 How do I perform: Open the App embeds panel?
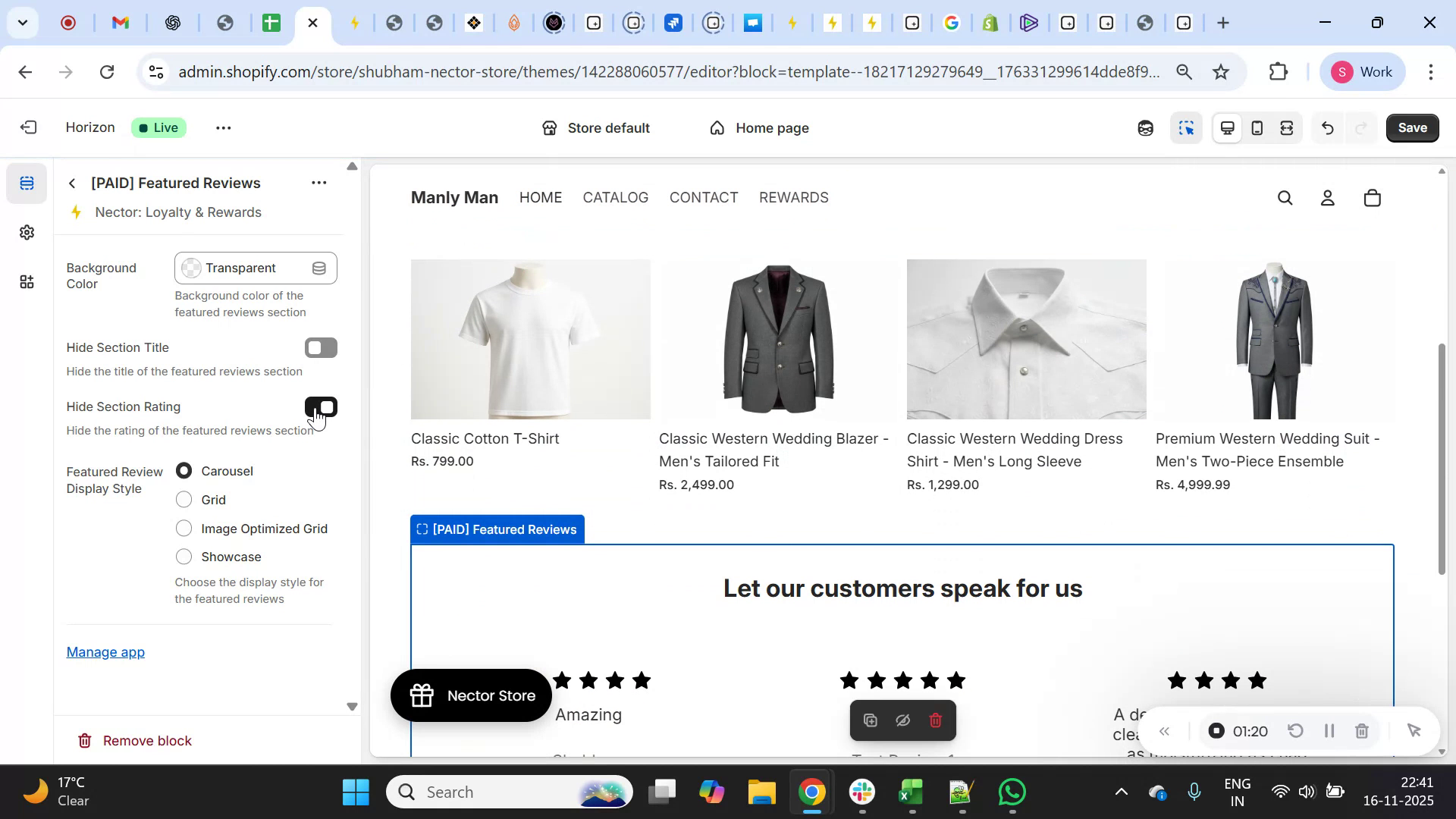(27, 282)
